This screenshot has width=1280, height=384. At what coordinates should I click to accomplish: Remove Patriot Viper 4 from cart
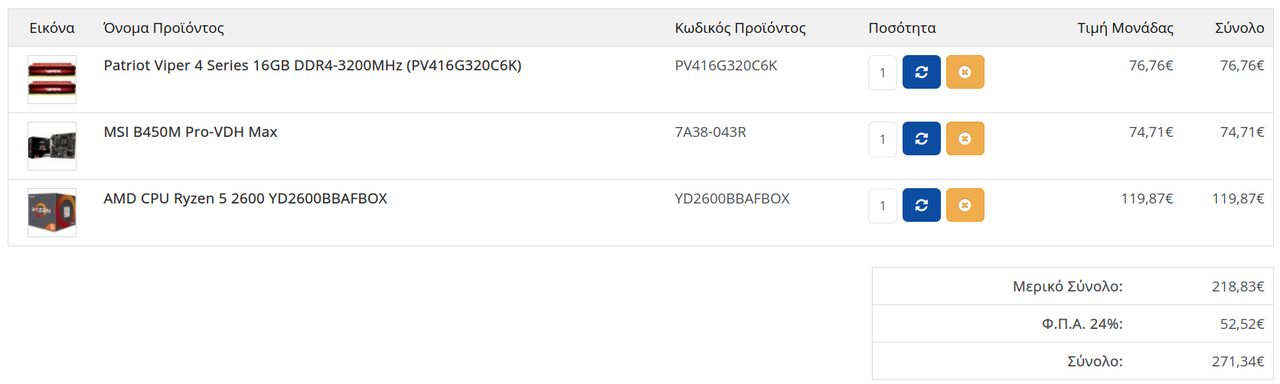point(965,72)
